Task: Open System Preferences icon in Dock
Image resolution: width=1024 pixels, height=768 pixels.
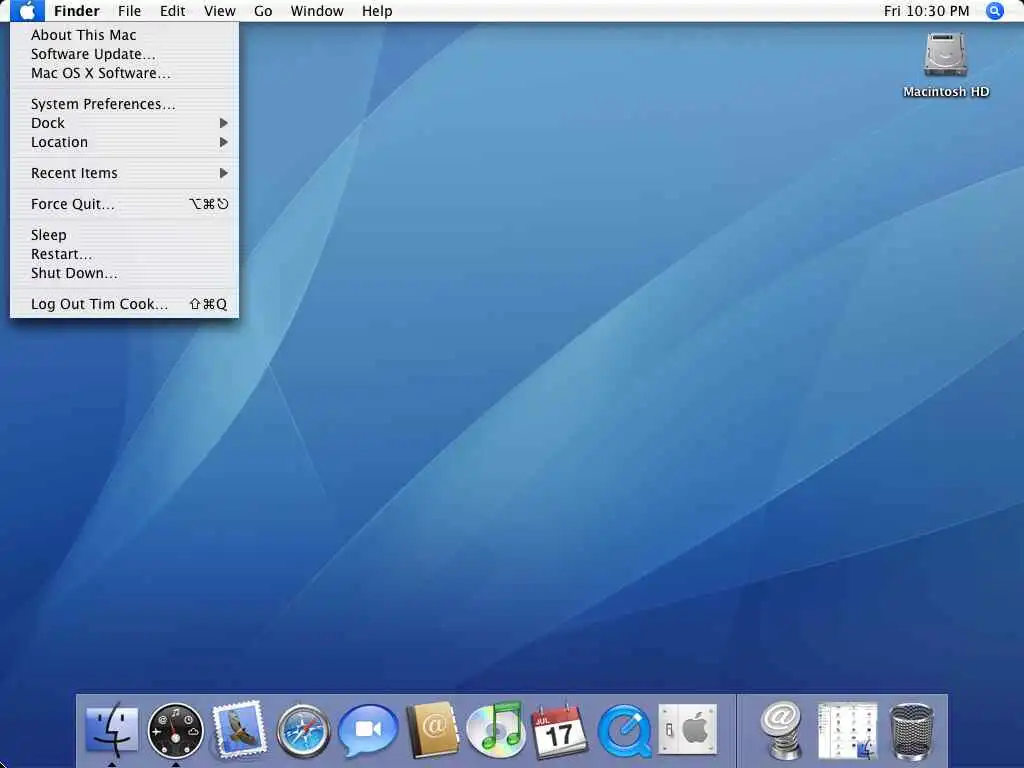Action: [688, 729]
